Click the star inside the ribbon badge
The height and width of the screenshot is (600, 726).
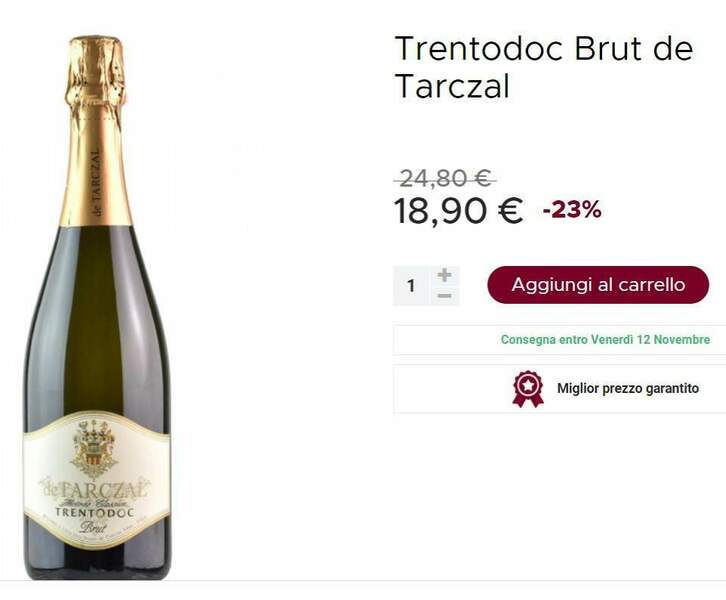point(528,385)
